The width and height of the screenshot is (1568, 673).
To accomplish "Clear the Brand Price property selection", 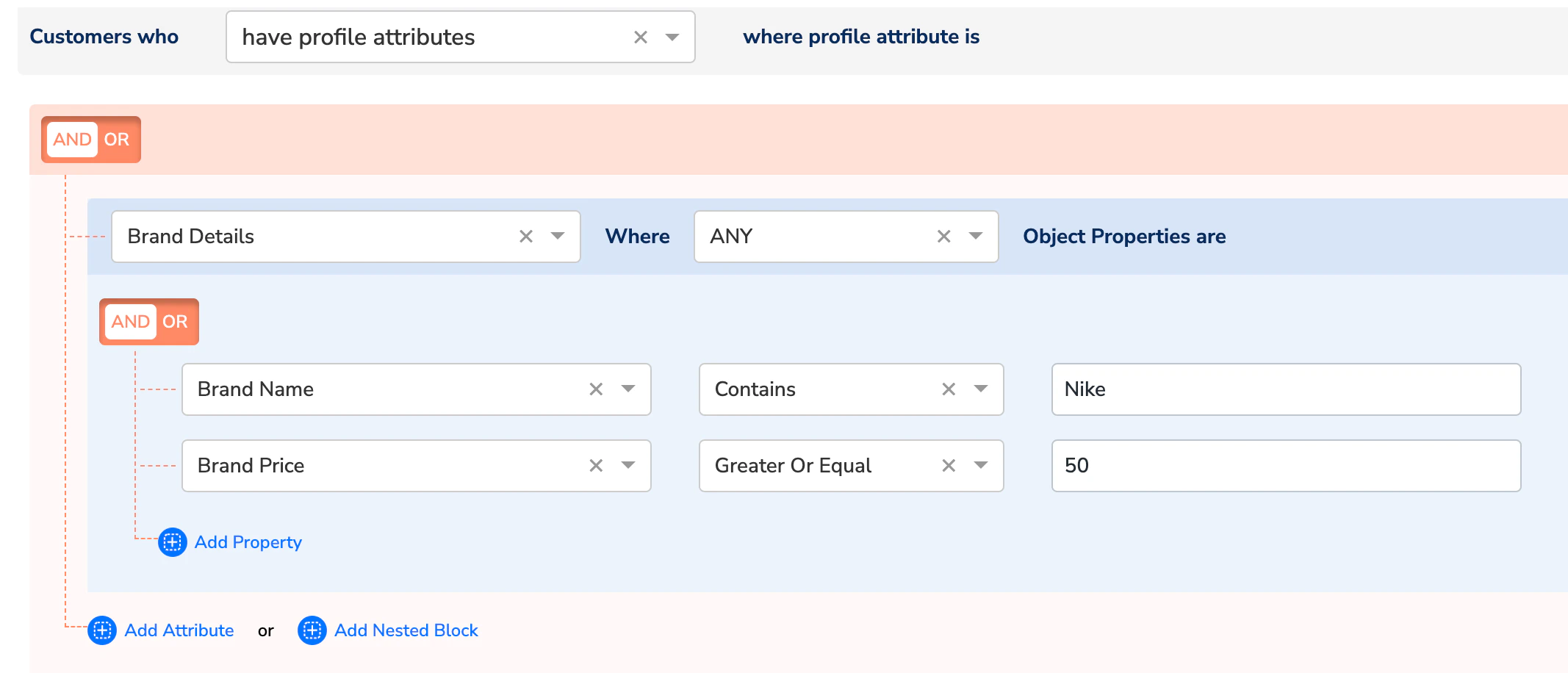I will pos(596,466).
